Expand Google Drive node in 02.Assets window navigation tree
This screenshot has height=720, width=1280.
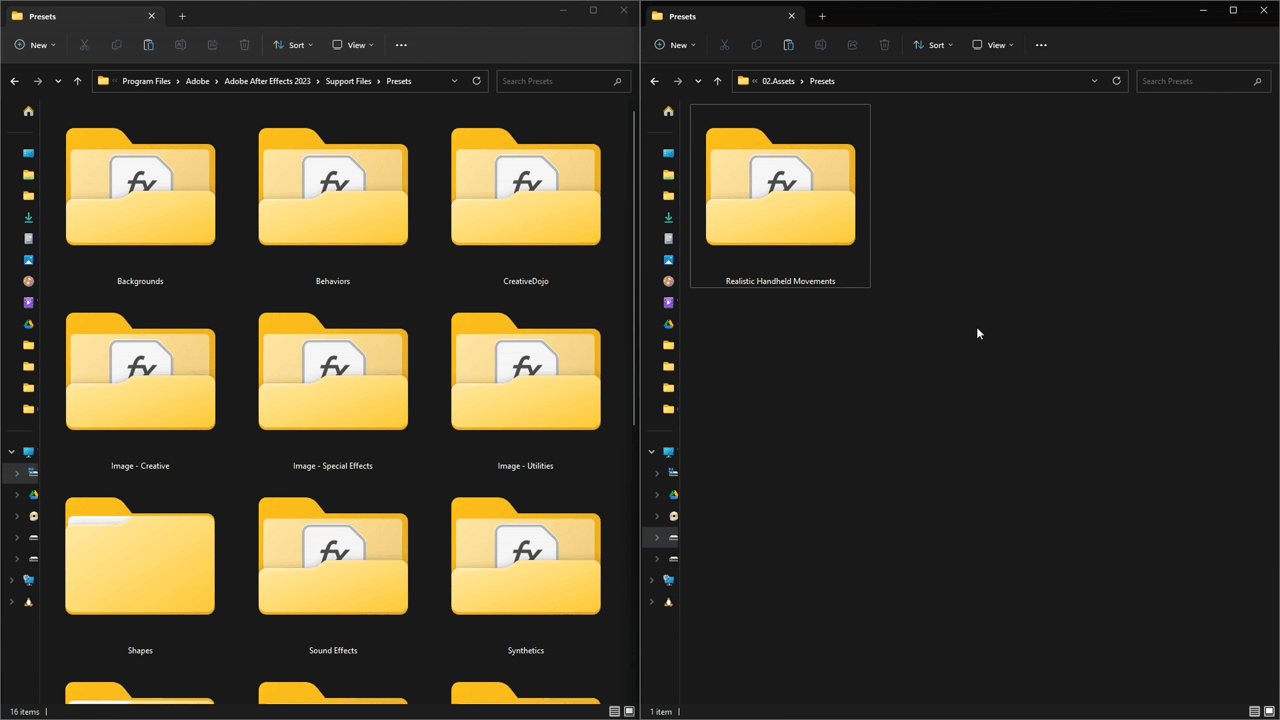pyautogui.click(x=657, y=495)
